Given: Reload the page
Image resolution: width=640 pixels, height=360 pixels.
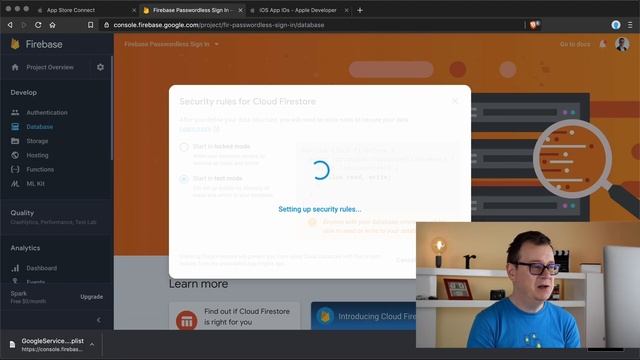Looking at the screenshot, I should [38, 25].
